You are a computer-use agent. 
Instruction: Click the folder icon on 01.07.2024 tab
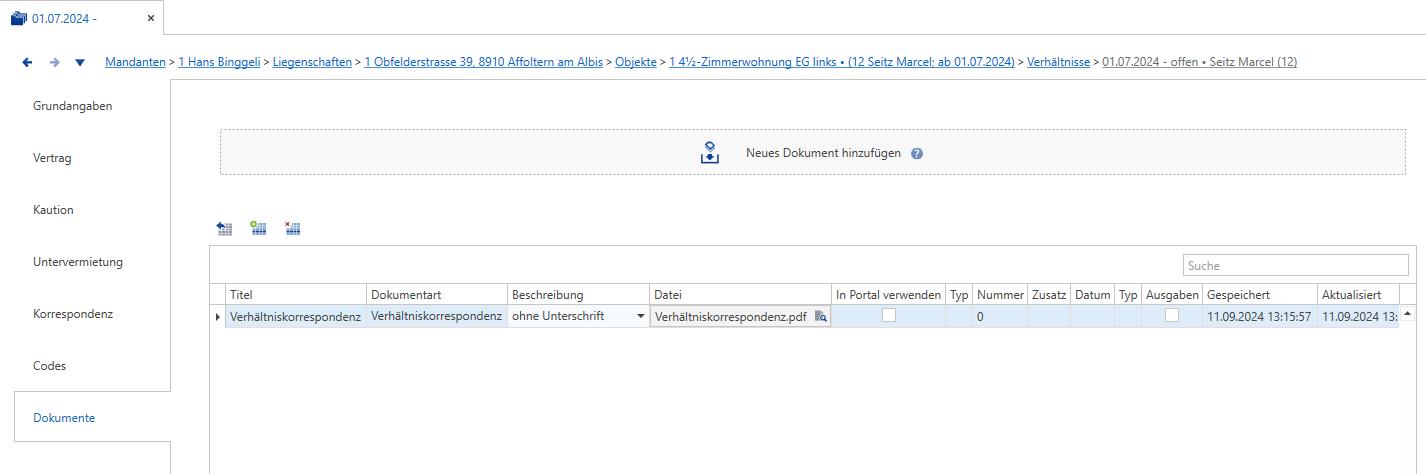click(18, 18)
